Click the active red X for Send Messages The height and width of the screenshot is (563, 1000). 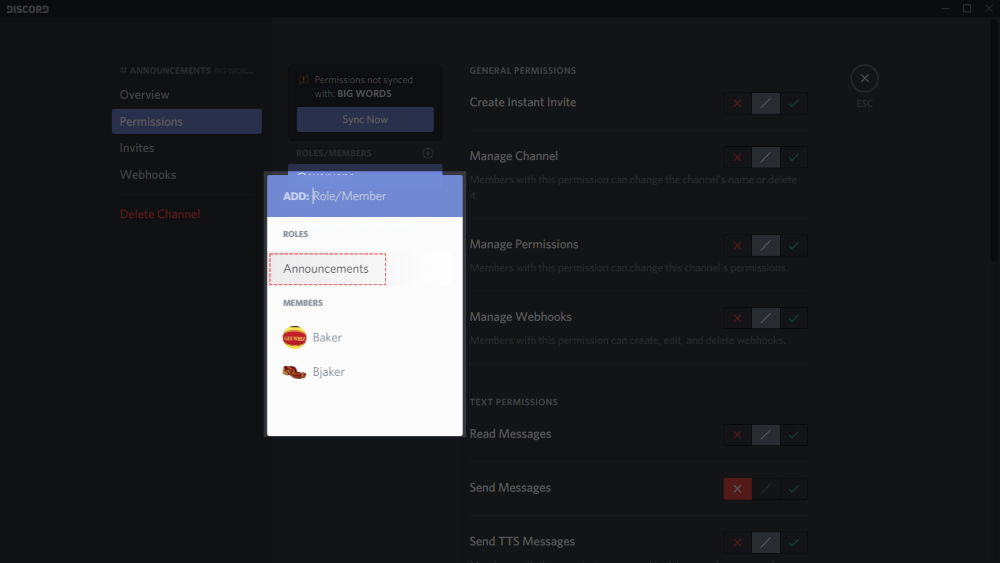[x=737, y=489]
